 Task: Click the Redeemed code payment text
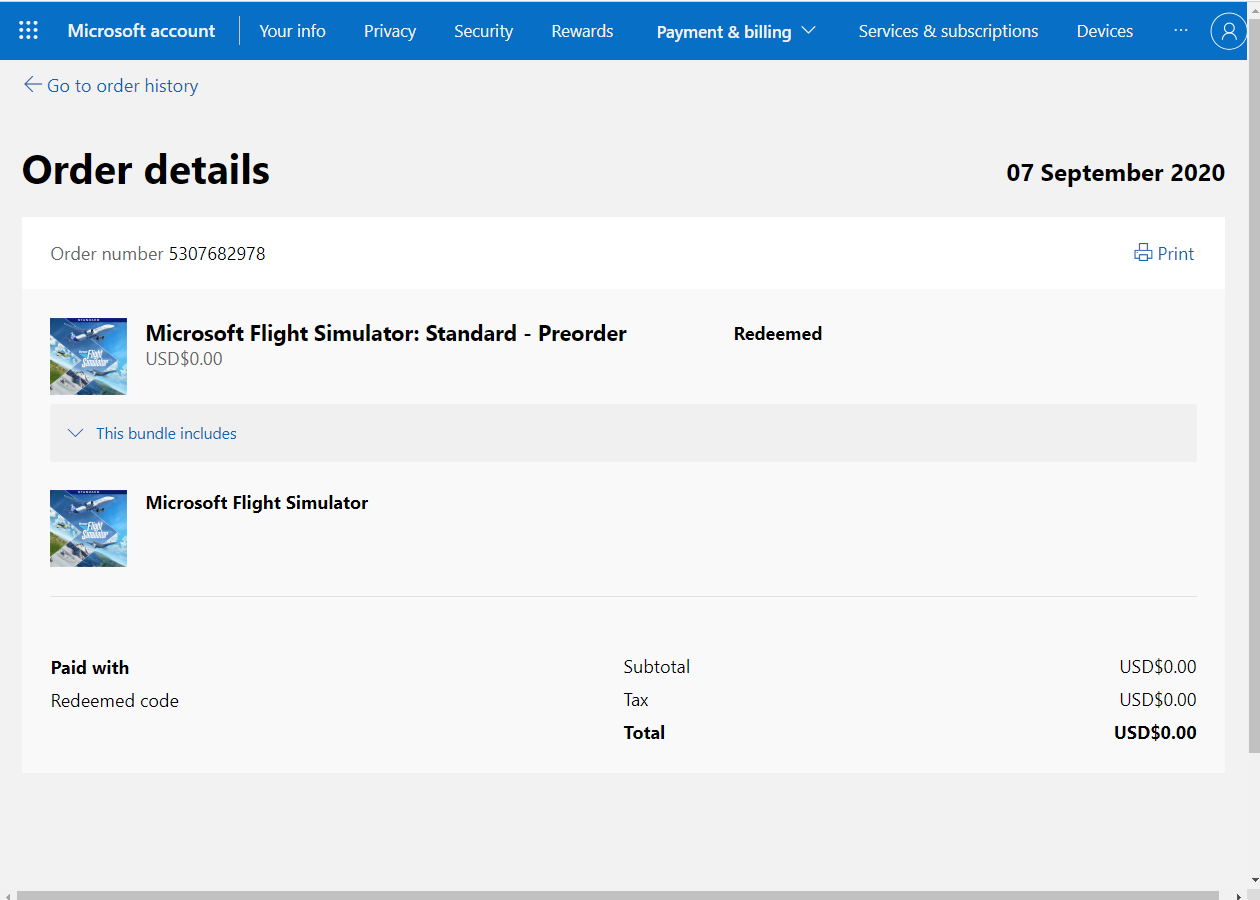coord(115,701)
